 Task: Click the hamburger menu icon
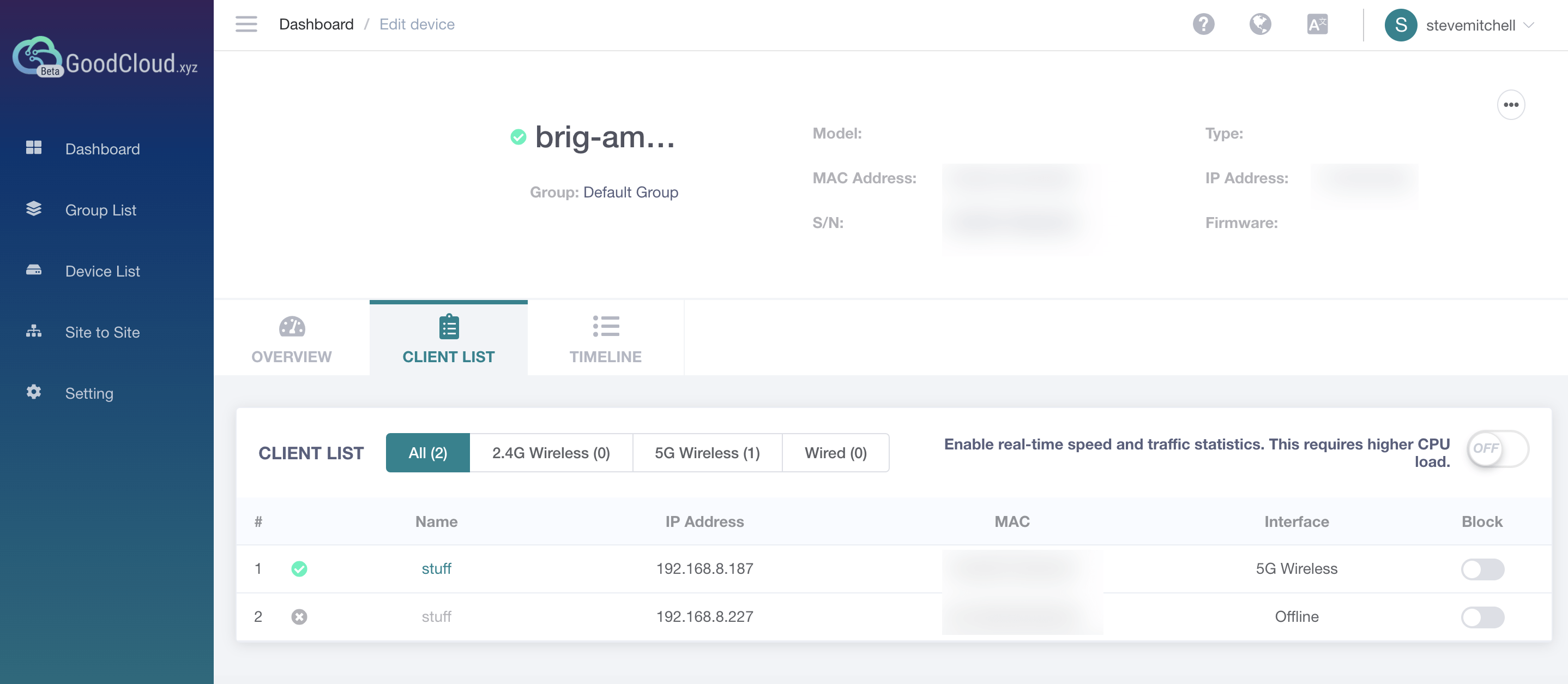246,25
